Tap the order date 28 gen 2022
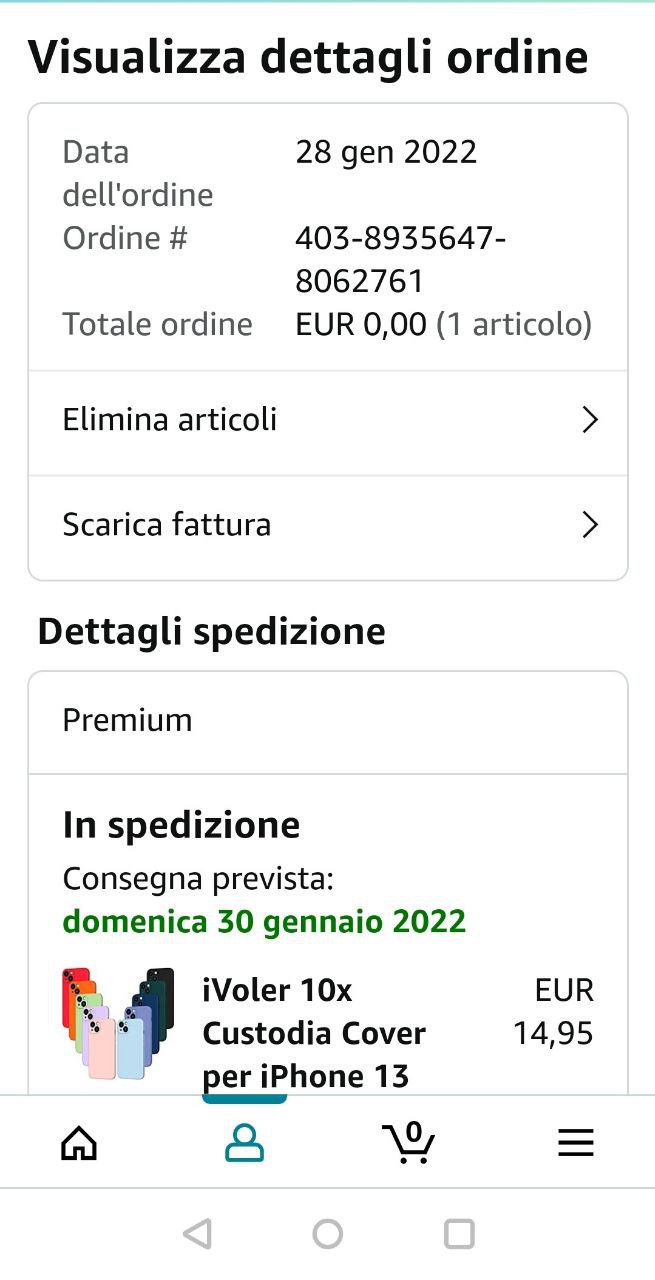The width and height of the screenshot is (655, 1280). click(386, 152)
